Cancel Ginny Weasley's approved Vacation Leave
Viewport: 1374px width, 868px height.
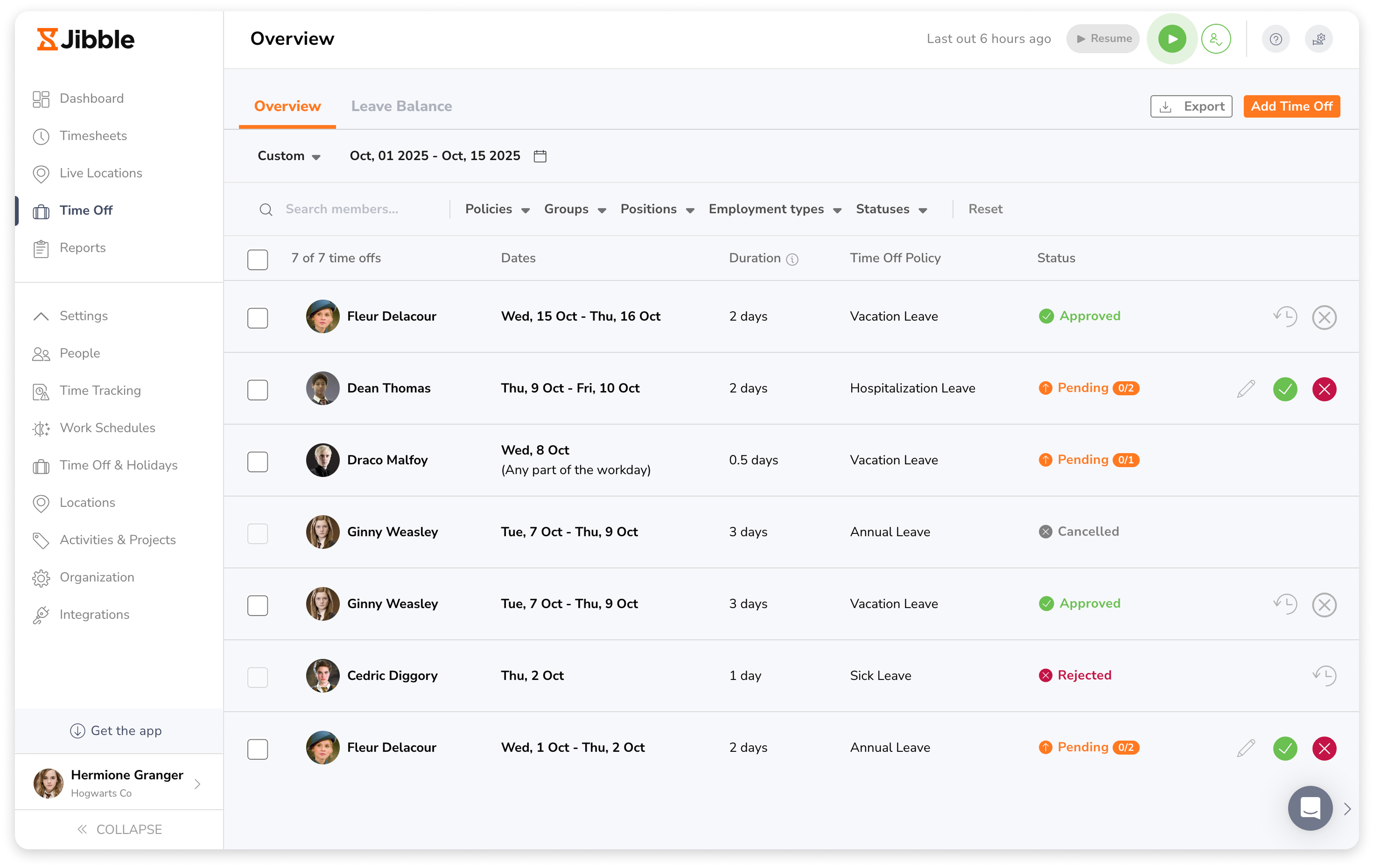click(1325, 605)
